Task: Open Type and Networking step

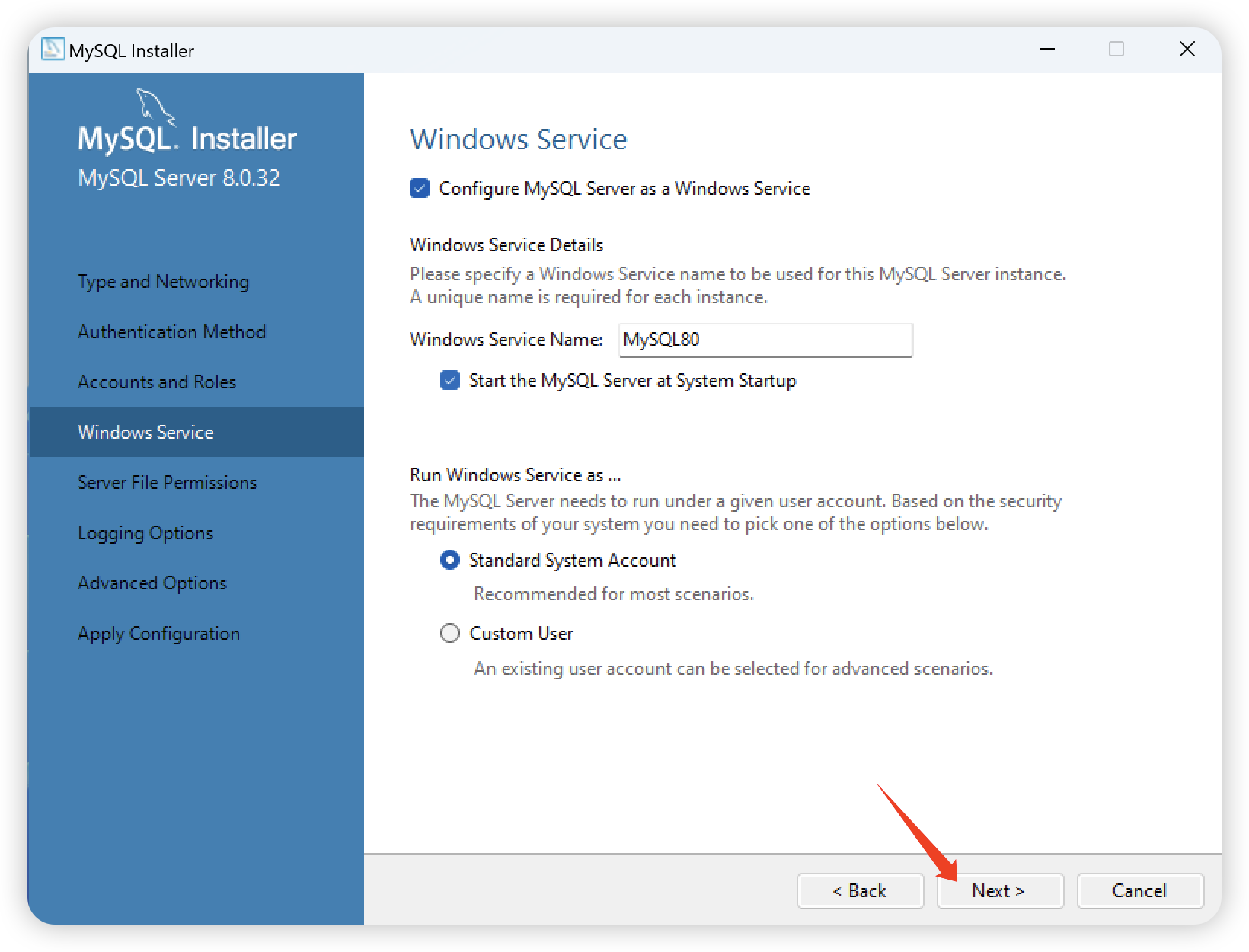Action: point(163,282)
